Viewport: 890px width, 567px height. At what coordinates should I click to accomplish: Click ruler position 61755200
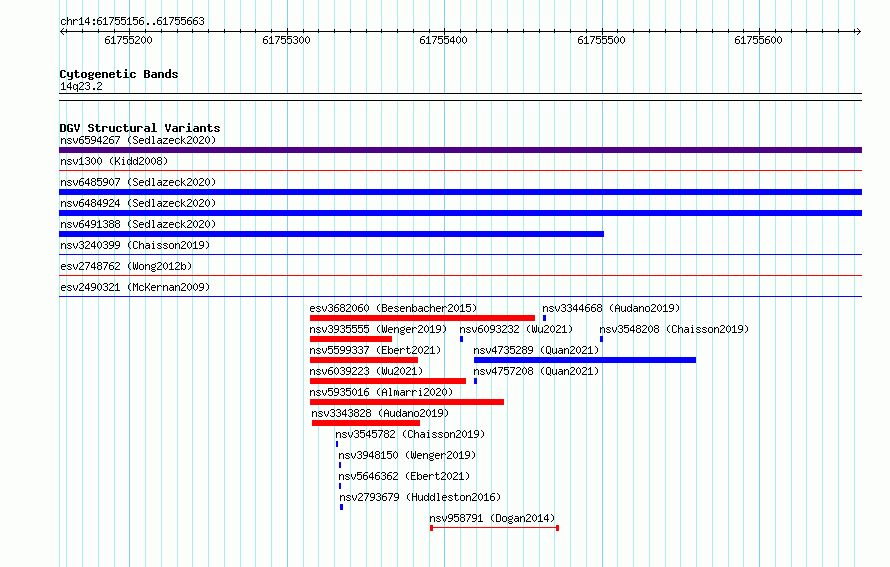coord(129,40)
